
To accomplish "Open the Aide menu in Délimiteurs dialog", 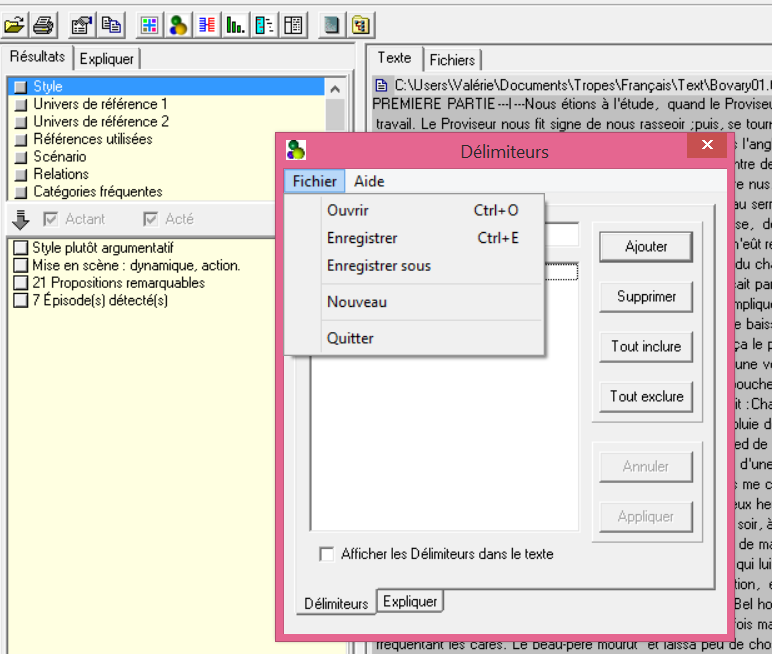I will pyautogui.click(x=369, y=181).
